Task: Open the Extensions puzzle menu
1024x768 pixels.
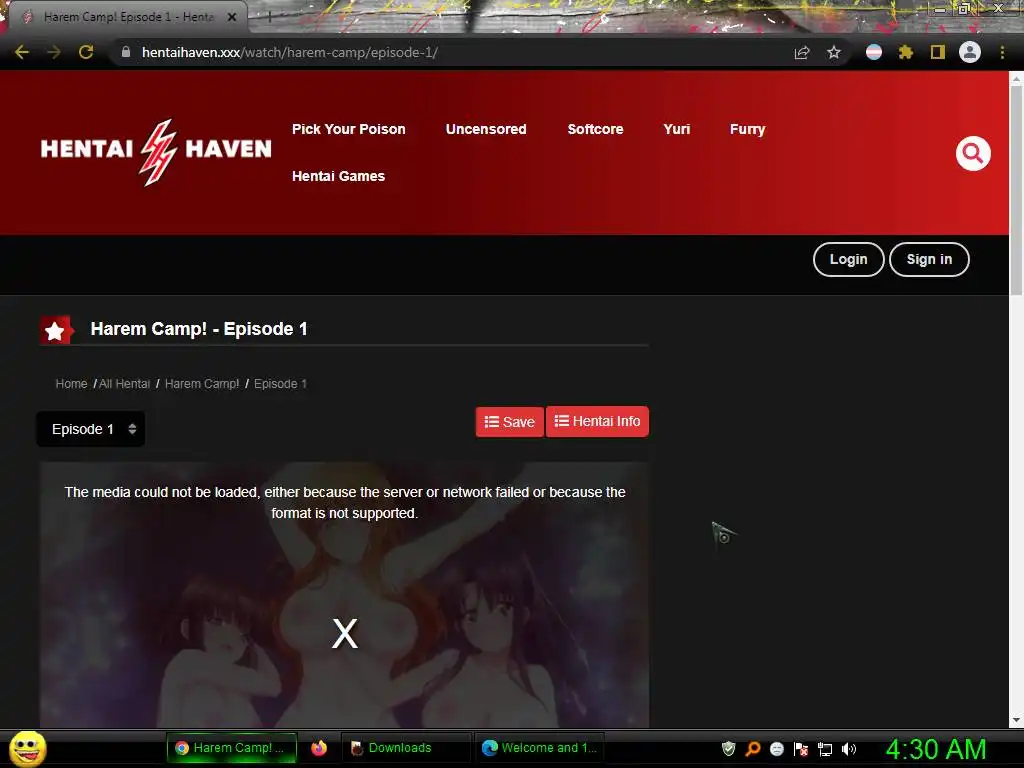Action: tap(906, 52)
